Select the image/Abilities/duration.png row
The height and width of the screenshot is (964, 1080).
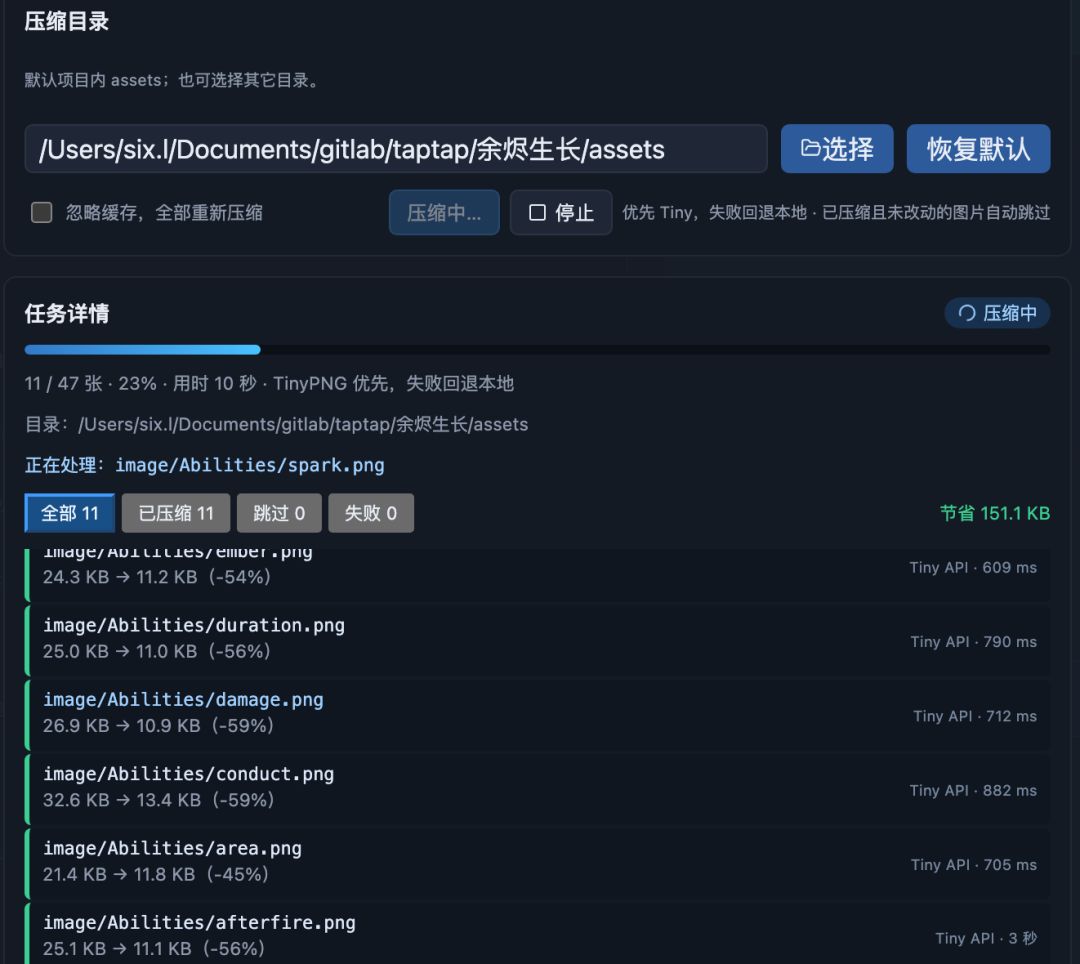click(537, 640)
